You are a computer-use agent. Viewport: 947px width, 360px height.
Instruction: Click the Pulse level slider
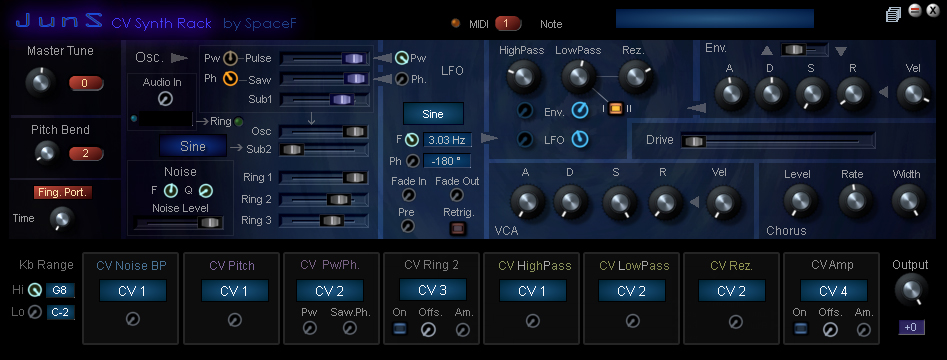pyautogui.click(x=324, y=59)
